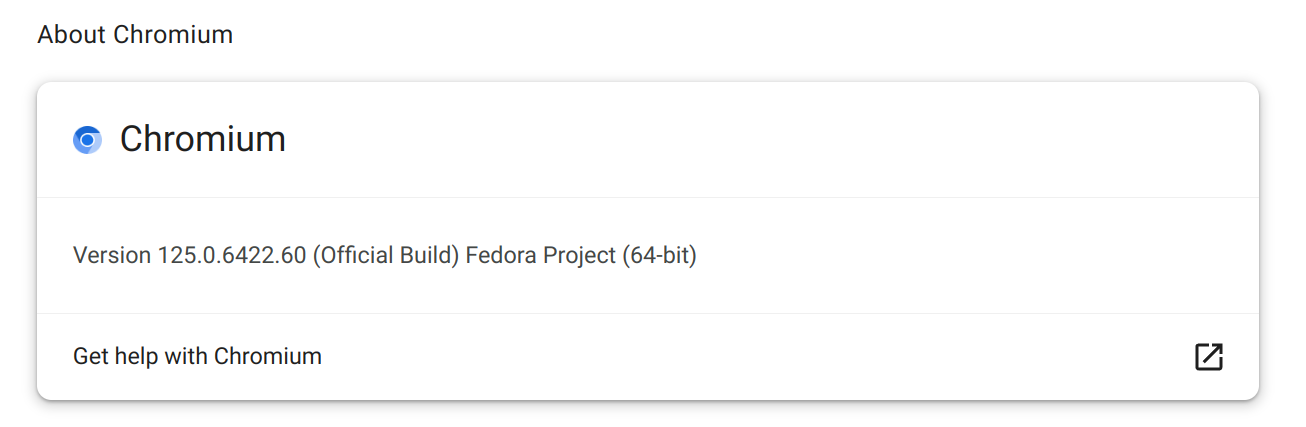Click the large Chromium title text
This screenshot has width=1306, height=427.
[203, 139]
